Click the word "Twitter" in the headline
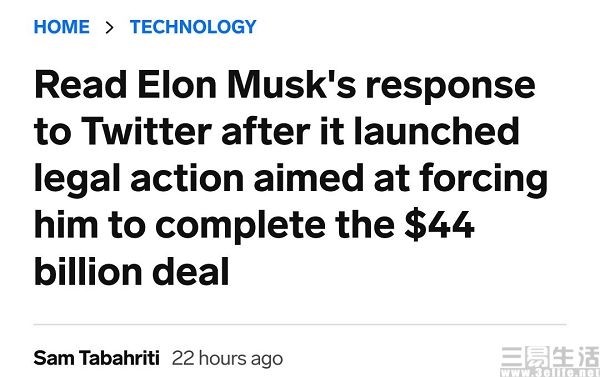This screenshot has width=600, height=377. (147, 132)
